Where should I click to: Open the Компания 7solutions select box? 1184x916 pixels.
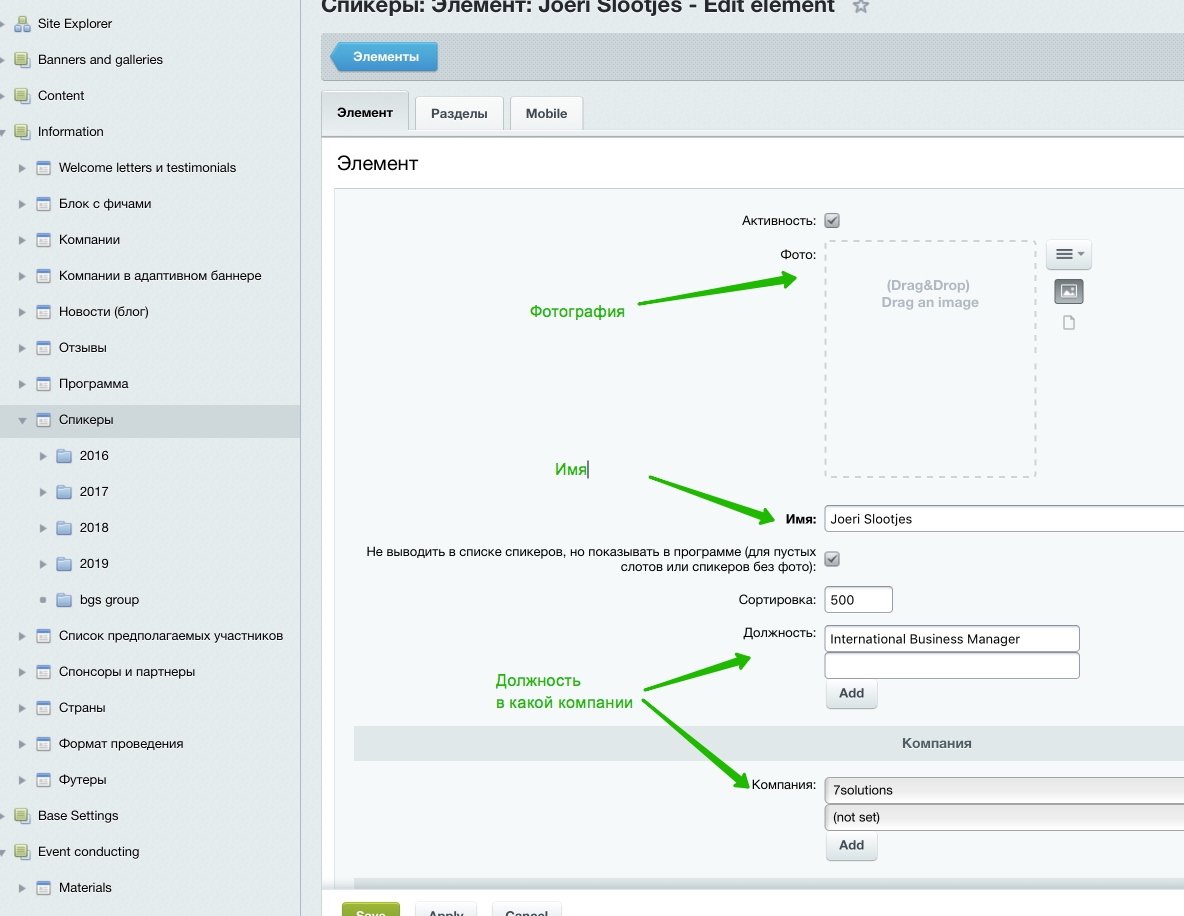point(1000,790)
